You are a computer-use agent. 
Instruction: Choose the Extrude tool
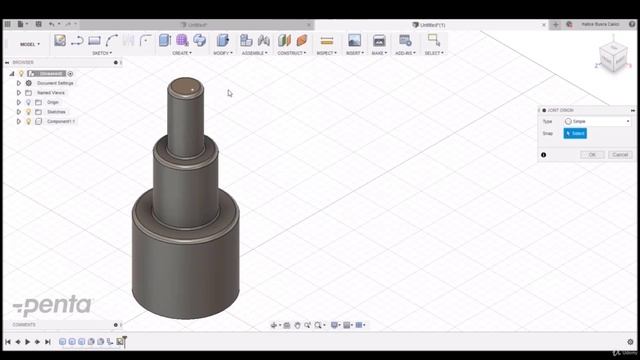click(165, 40)
